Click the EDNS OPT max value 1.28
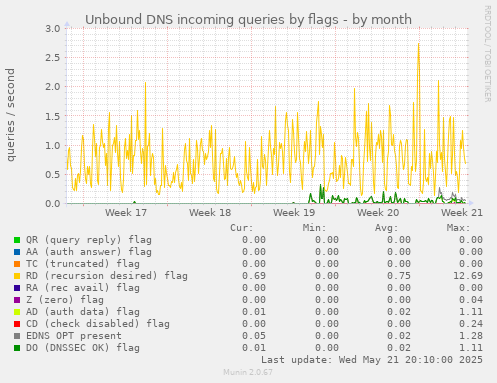Screen dimensions: 497x383 tap(471, 336)
